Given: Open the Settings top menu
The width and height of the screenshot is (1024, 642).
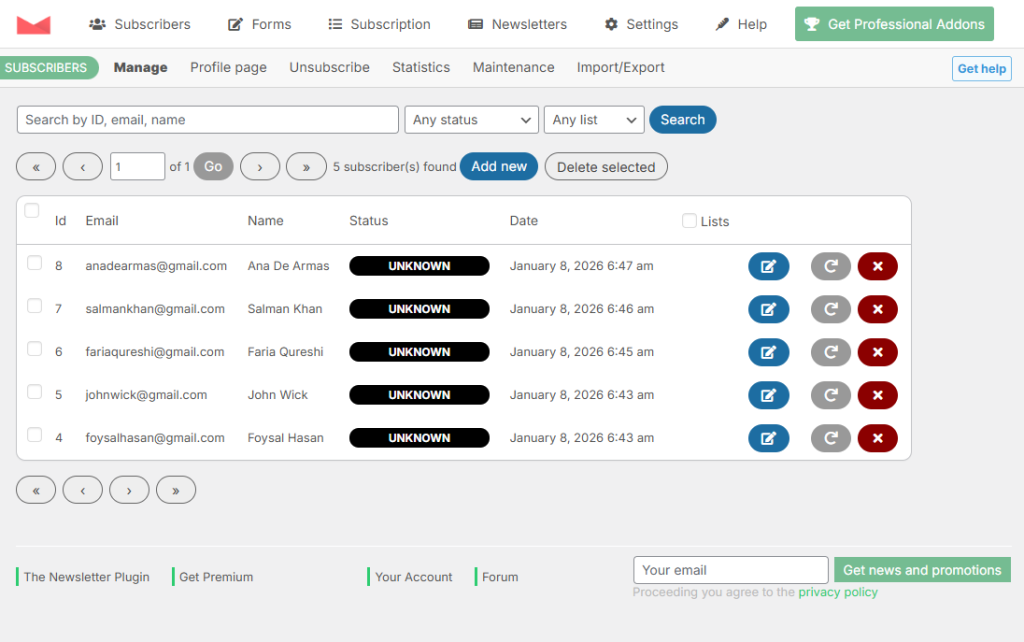Looking at the screenshot, I should (x=641, y=25).
